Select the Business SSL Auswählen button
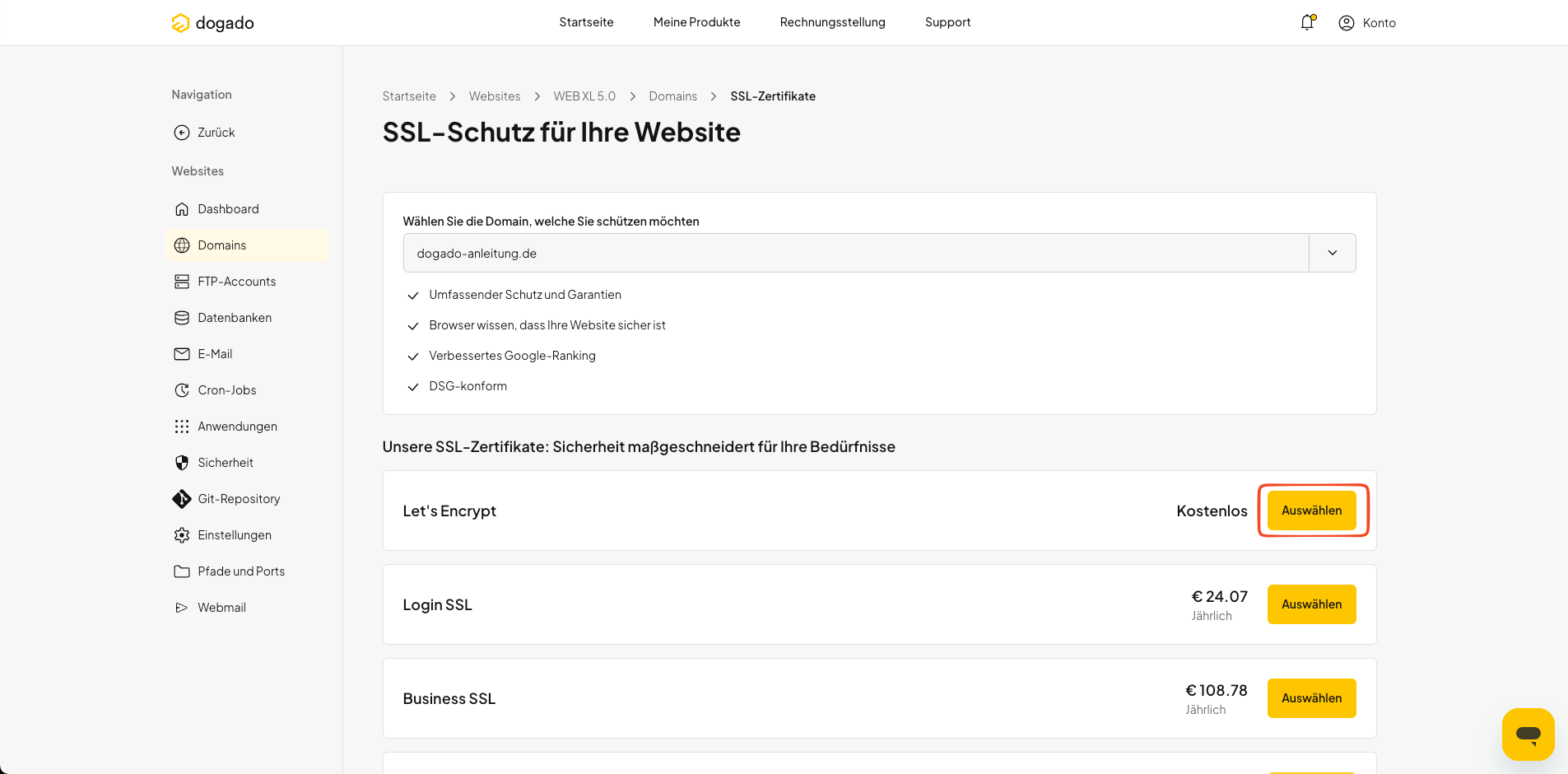 point(1311,698)
